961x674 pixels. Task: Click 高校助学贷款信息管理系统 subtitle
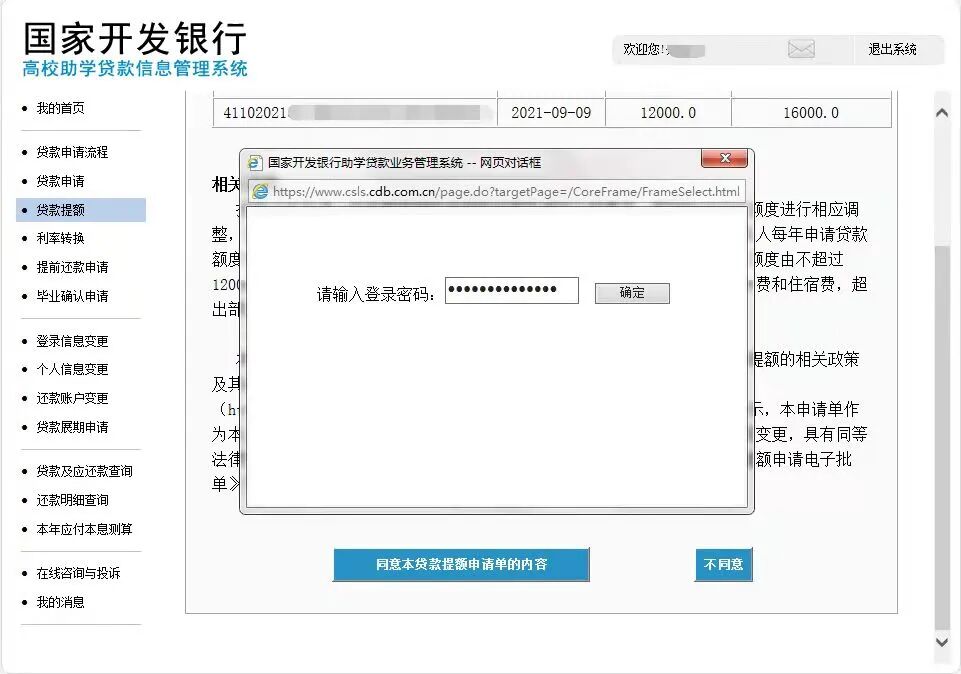[x=135, y=69]
